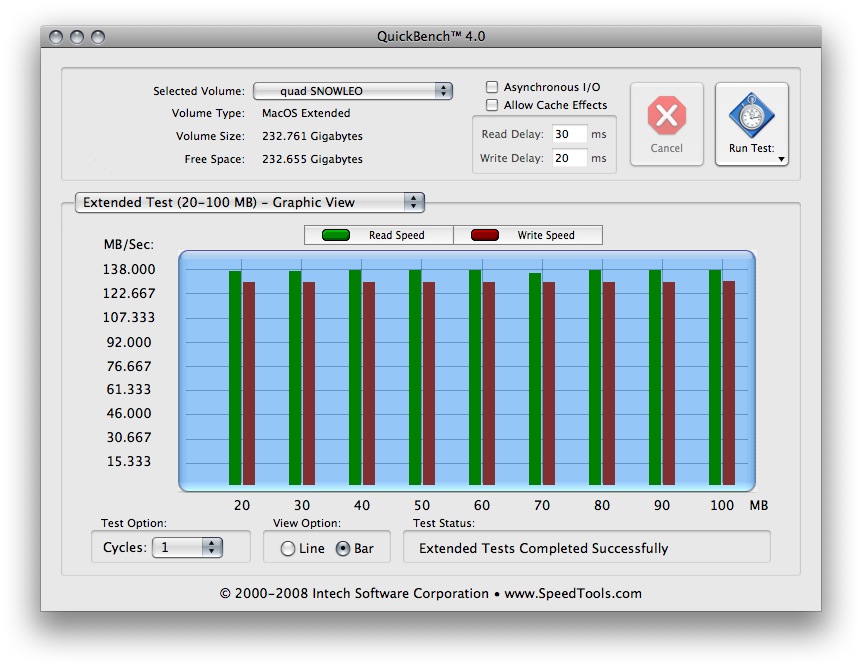Image resolution: width=862 pixels, height=667 pixels.
Task: Open the Cycles dropdown
Action: point(187,547)
